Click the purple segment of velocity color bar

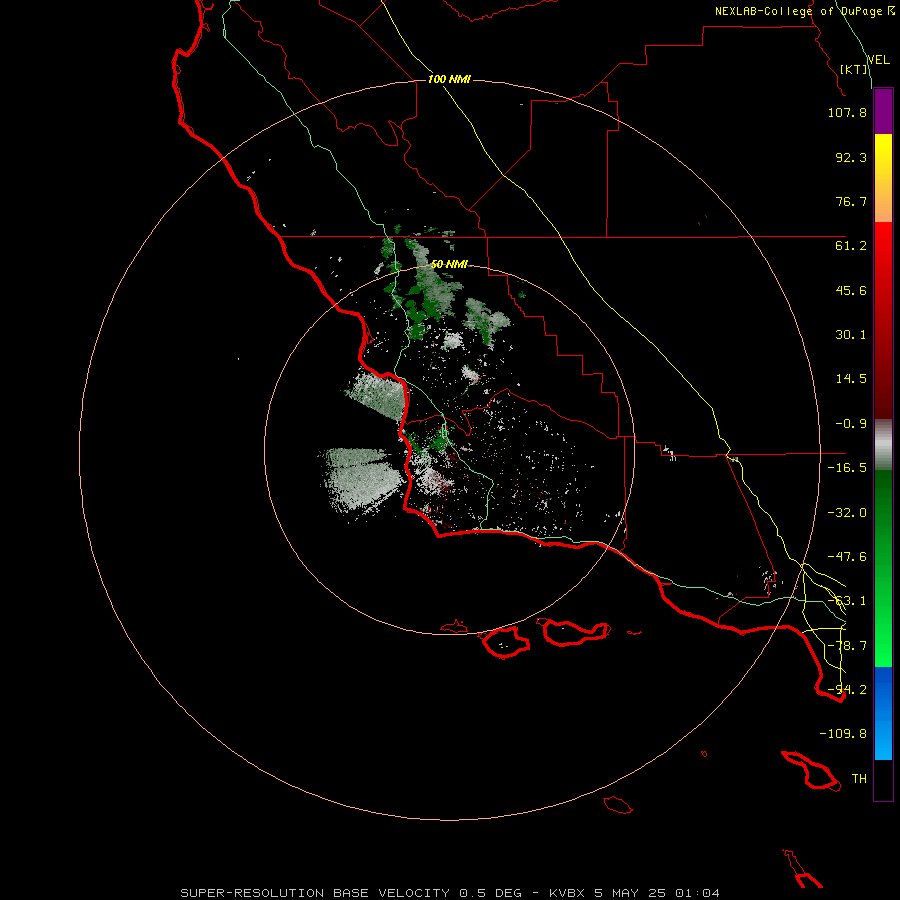pos(883,112)
